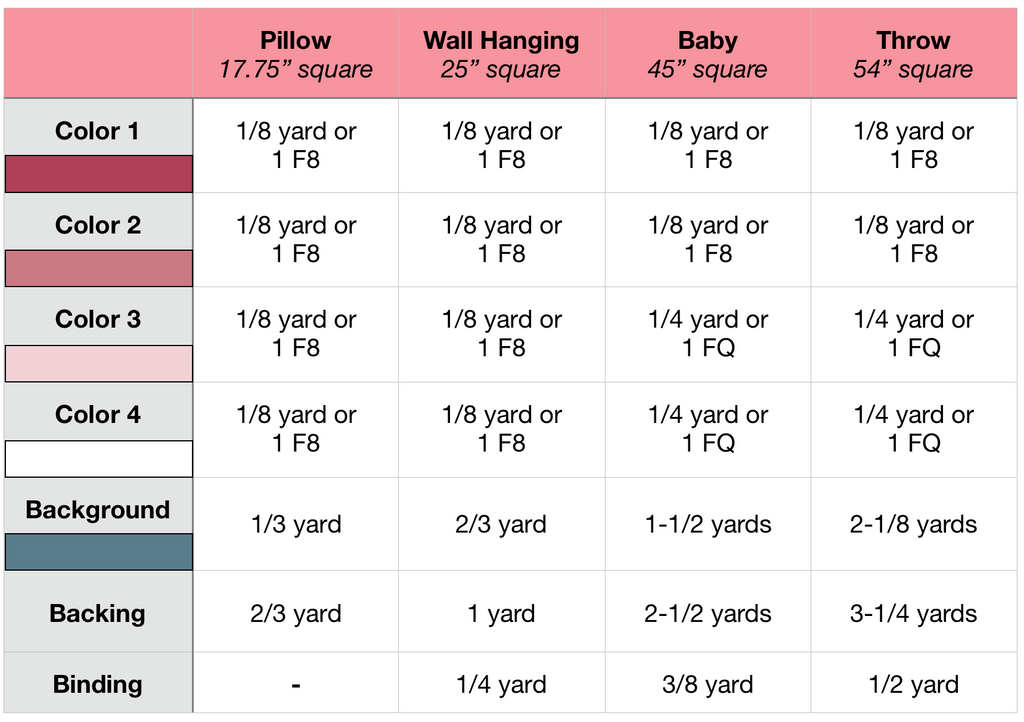
Task: Pick the Background slate blue swatch
Action: [98, 552]
